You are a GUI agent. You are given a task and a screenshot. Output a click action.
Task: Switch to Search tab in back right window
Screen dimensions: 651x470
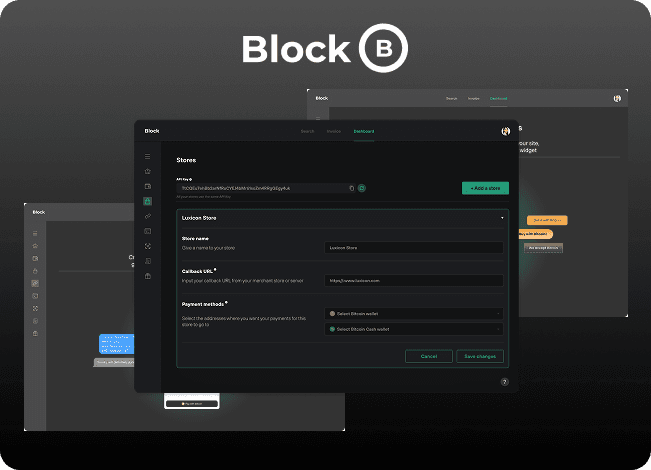point(451,98)
